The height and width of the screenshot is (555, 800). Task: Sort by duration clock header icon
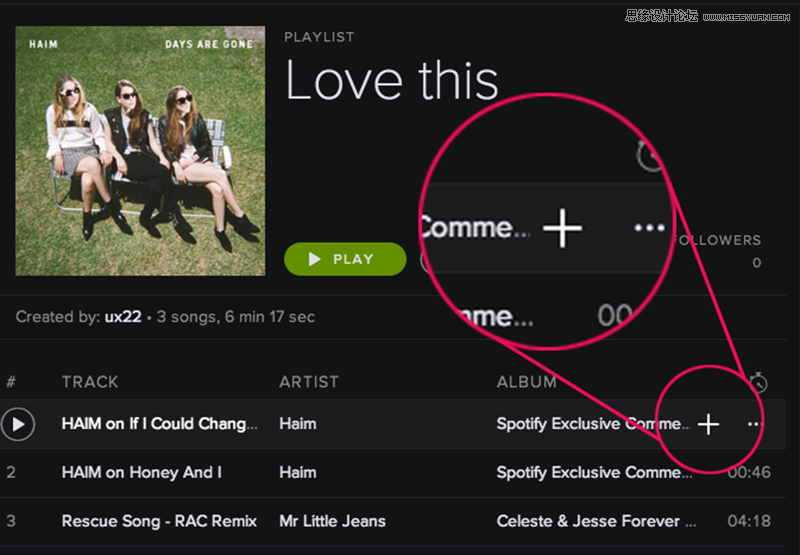point(758,382)
